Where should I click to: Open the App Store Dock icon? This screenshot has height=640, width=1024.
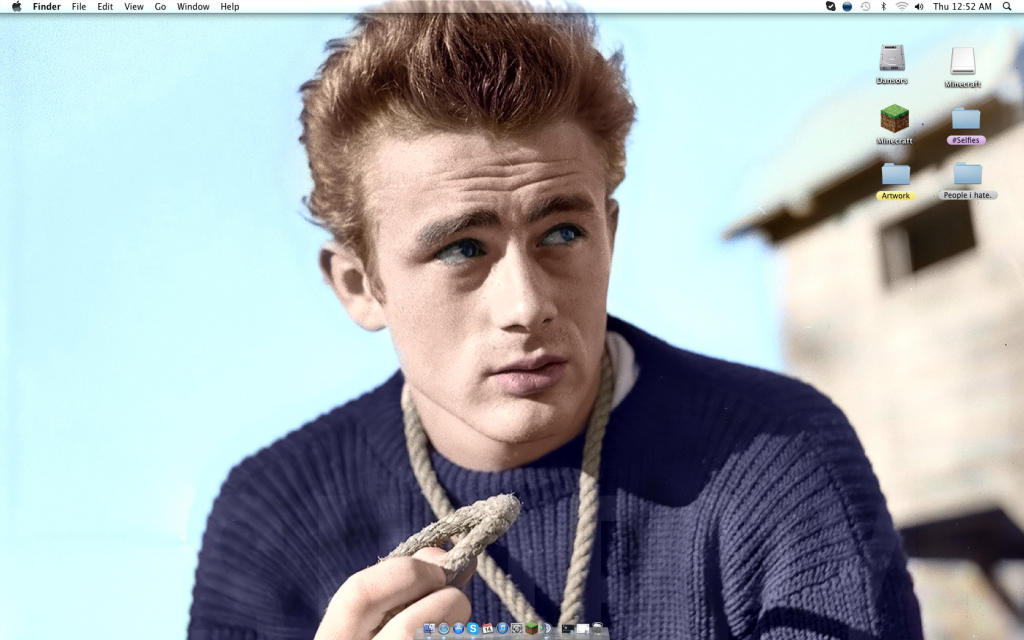pyautogui.click(x=458, y=628)
